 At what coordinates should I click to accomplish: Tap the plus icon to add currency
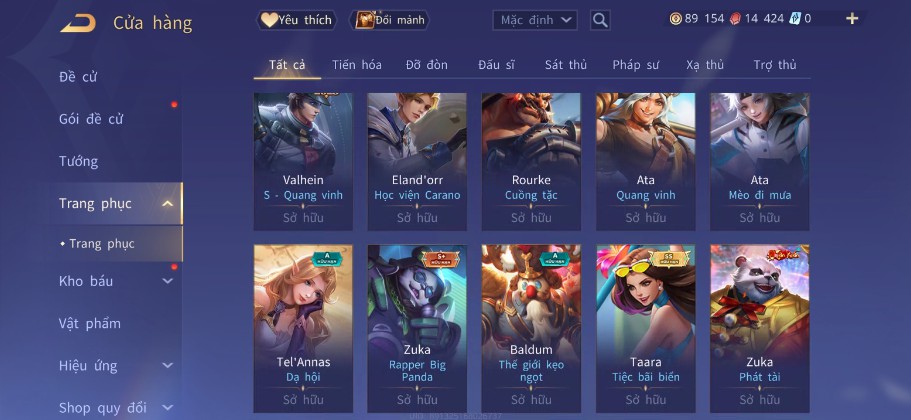coord(852,19)
